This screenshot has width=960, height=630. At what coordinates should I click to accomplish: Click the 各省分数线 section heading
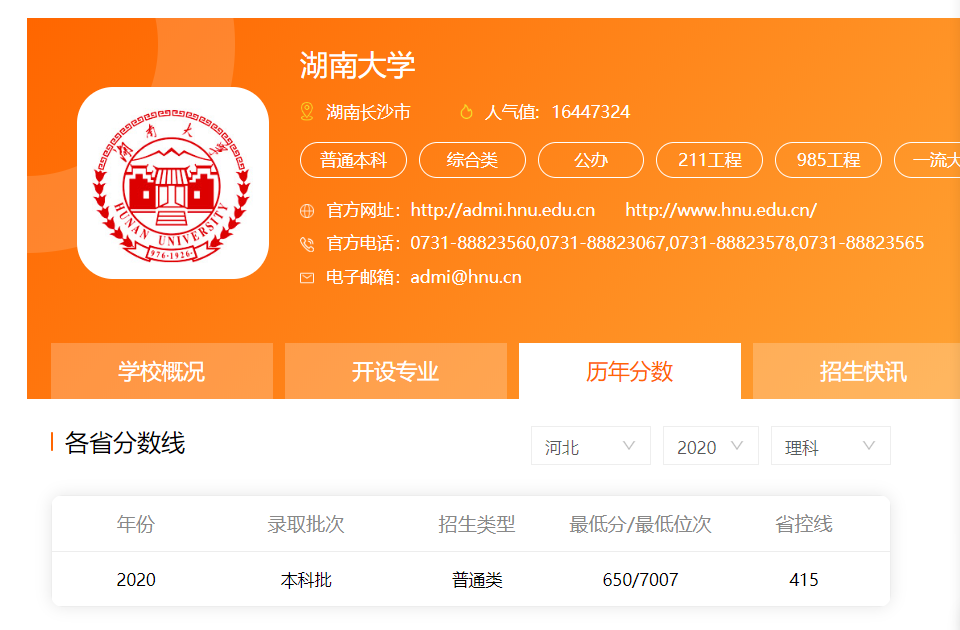[x=125, y=443]
